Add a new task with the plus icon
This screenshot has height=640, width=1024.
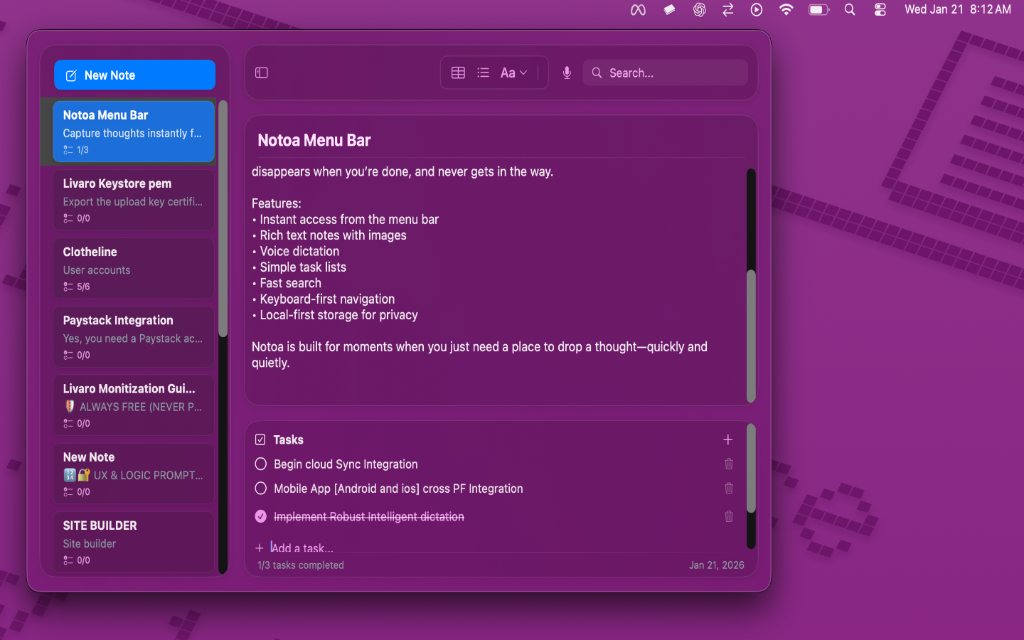point(728,439)
